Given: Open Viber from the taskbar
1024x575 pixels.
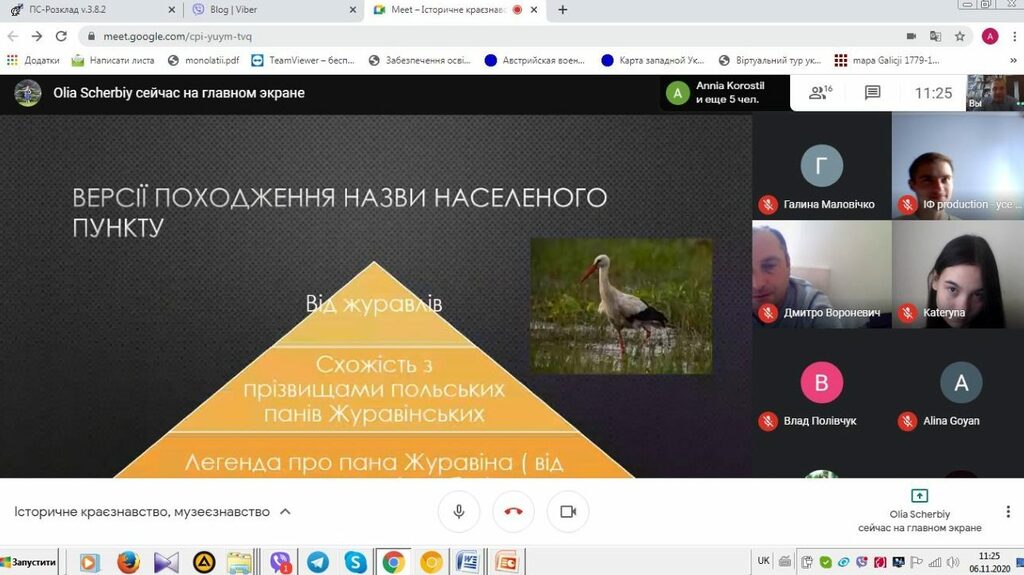Looking at the screenshot, I should tap(280, 561).
